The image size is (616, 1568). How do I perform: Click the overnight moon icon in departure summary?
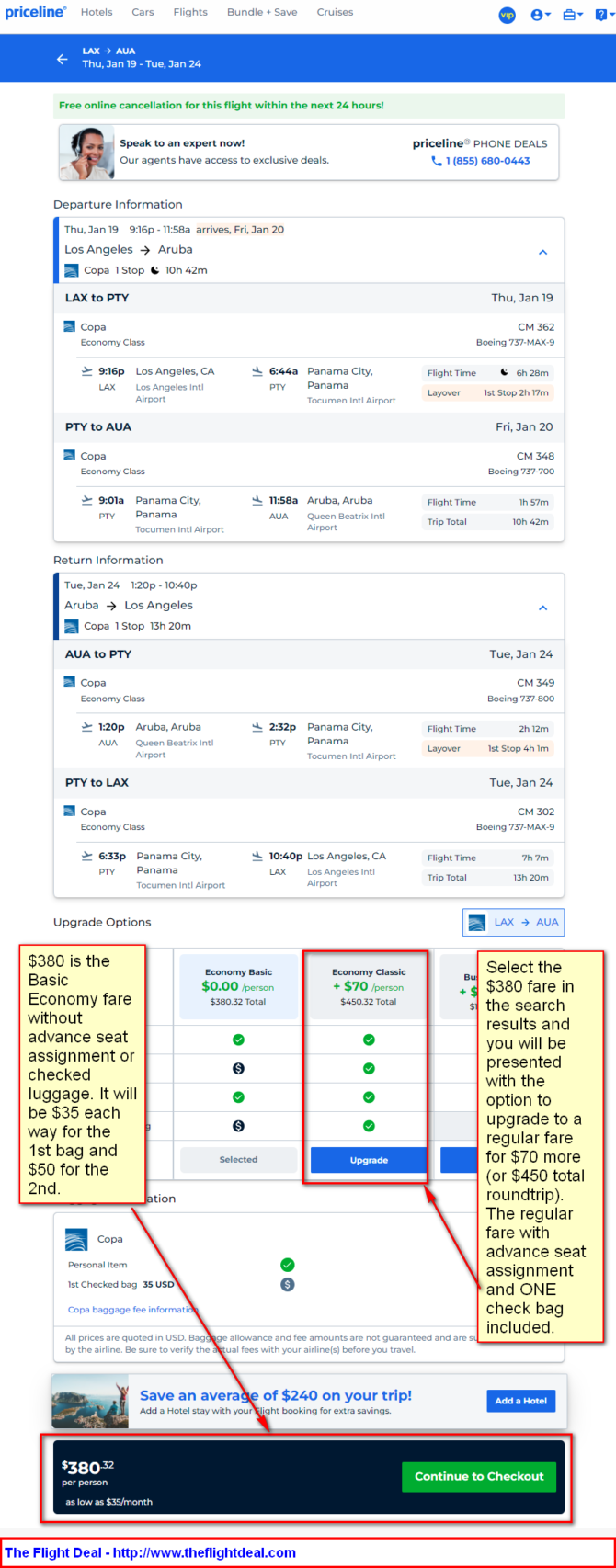(154, 270)
